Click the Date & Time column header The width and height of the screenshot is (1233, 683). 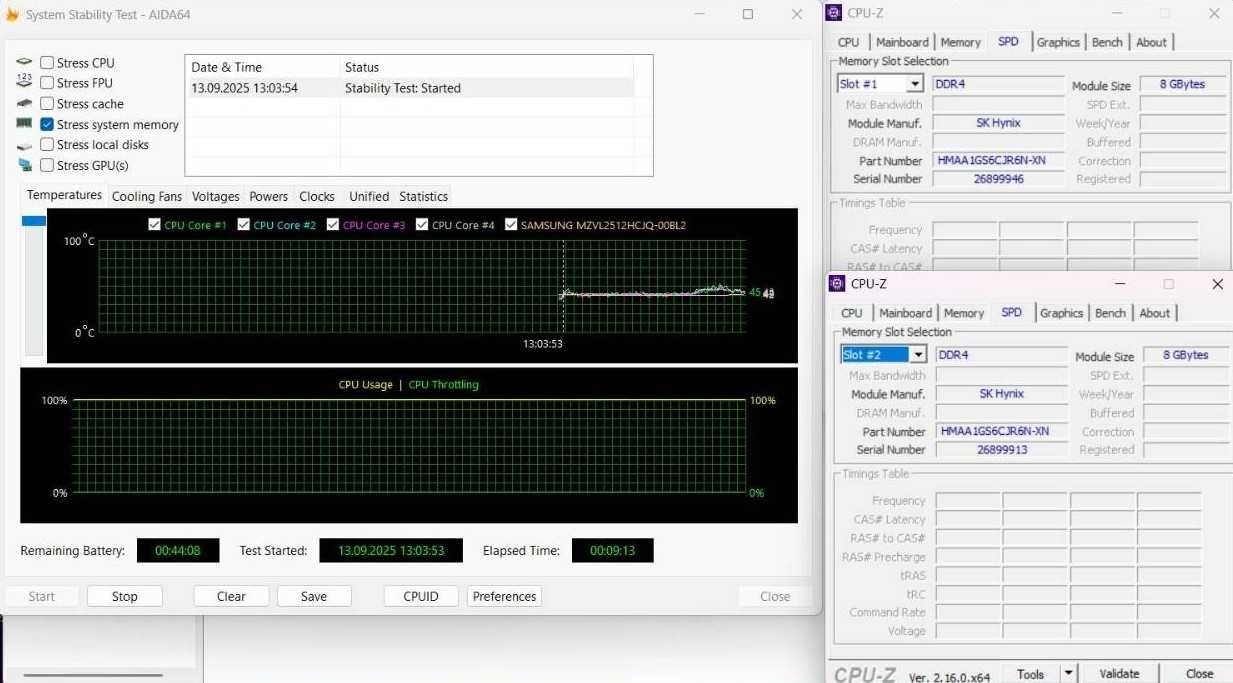(x=263, y=67)
